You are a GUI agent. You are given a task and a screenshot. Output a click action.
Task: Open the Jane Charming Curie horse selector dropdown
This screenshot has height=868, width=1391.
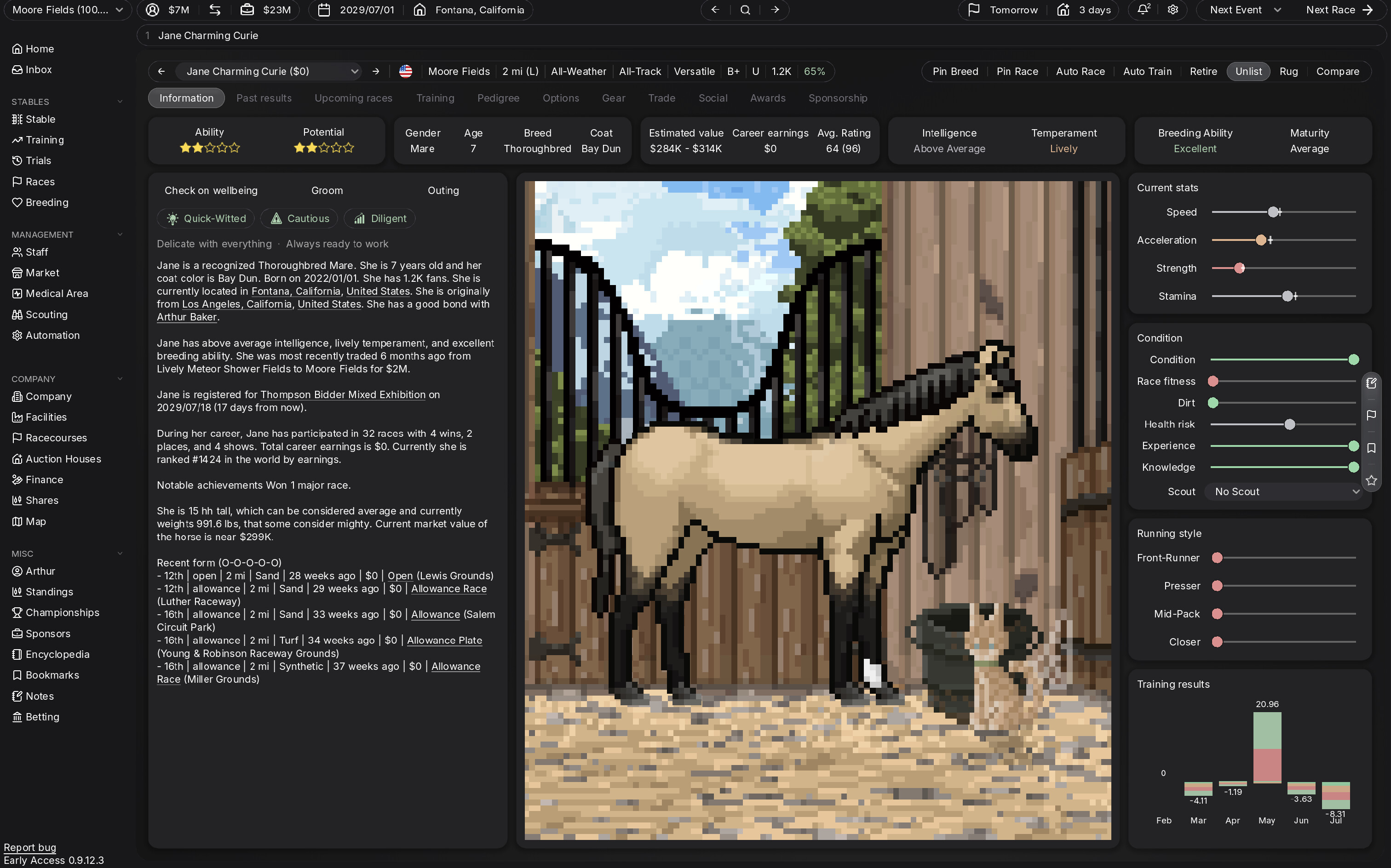coord(268,71)
